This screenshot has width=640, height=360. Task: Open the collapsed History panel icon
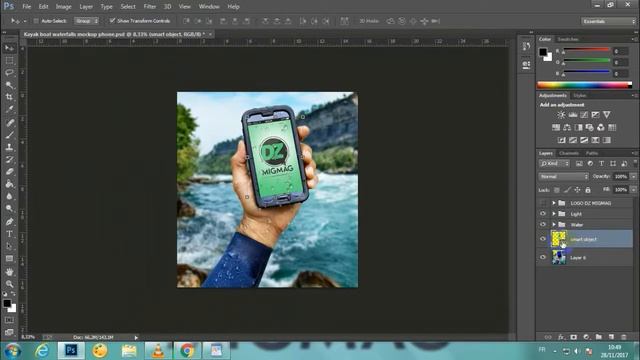pyautogui.click(x=526, y=47)
